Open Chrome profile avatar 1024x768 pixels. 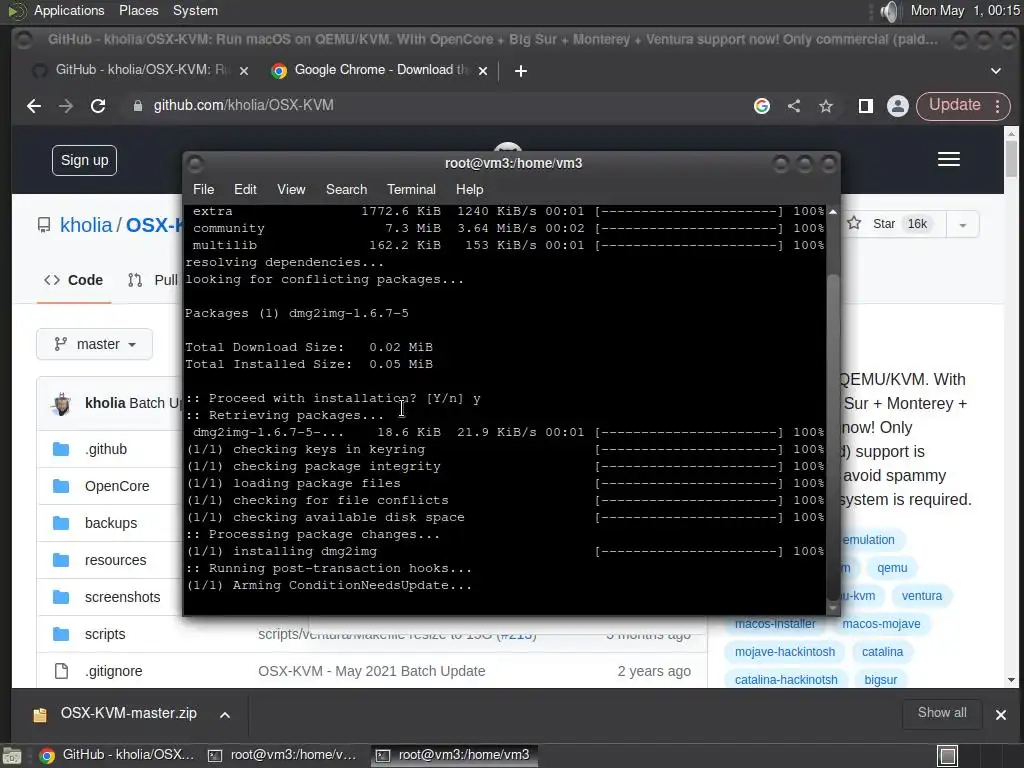tap(897, 106)
